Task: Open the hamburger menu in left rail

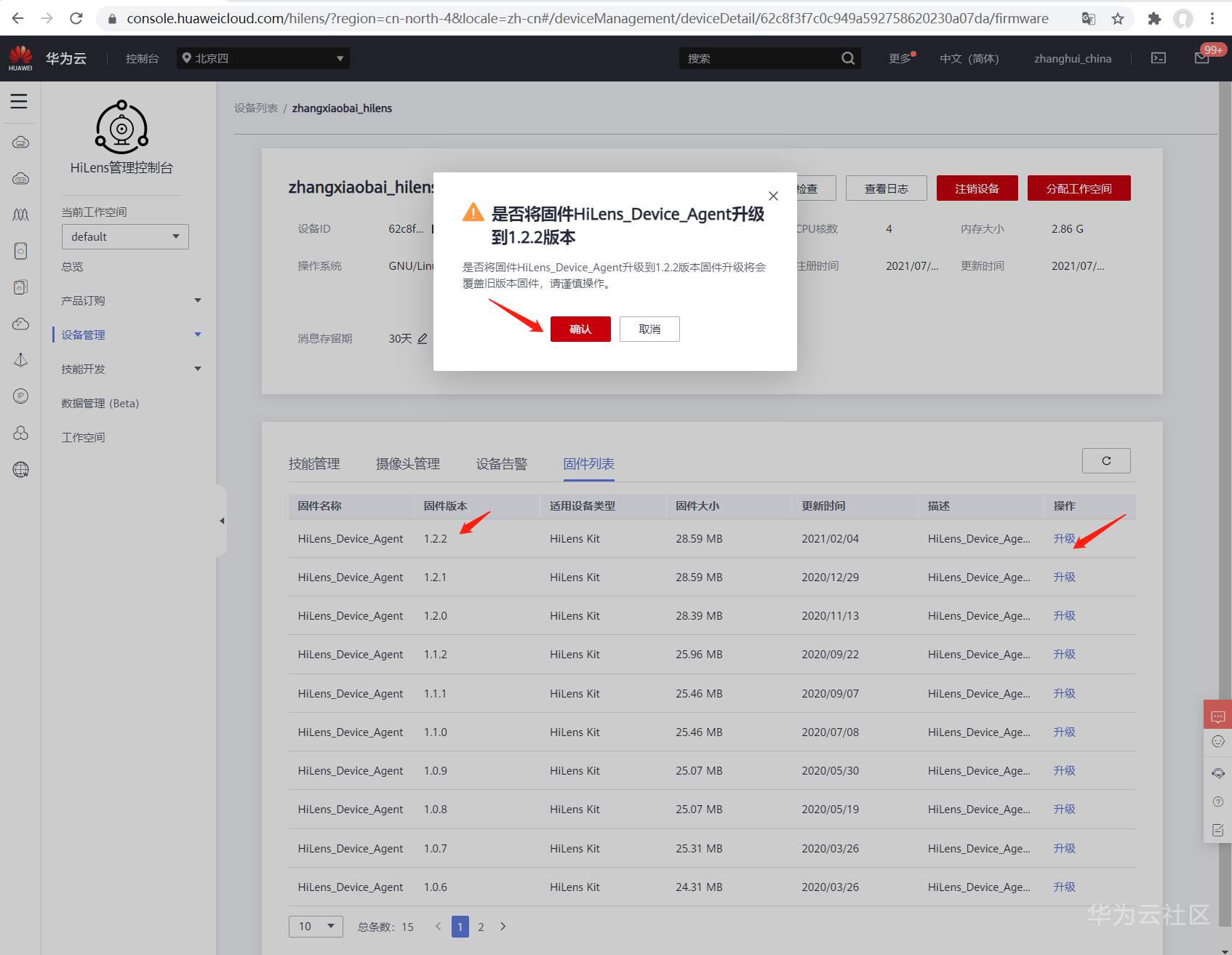Action: tap(19, 101)
